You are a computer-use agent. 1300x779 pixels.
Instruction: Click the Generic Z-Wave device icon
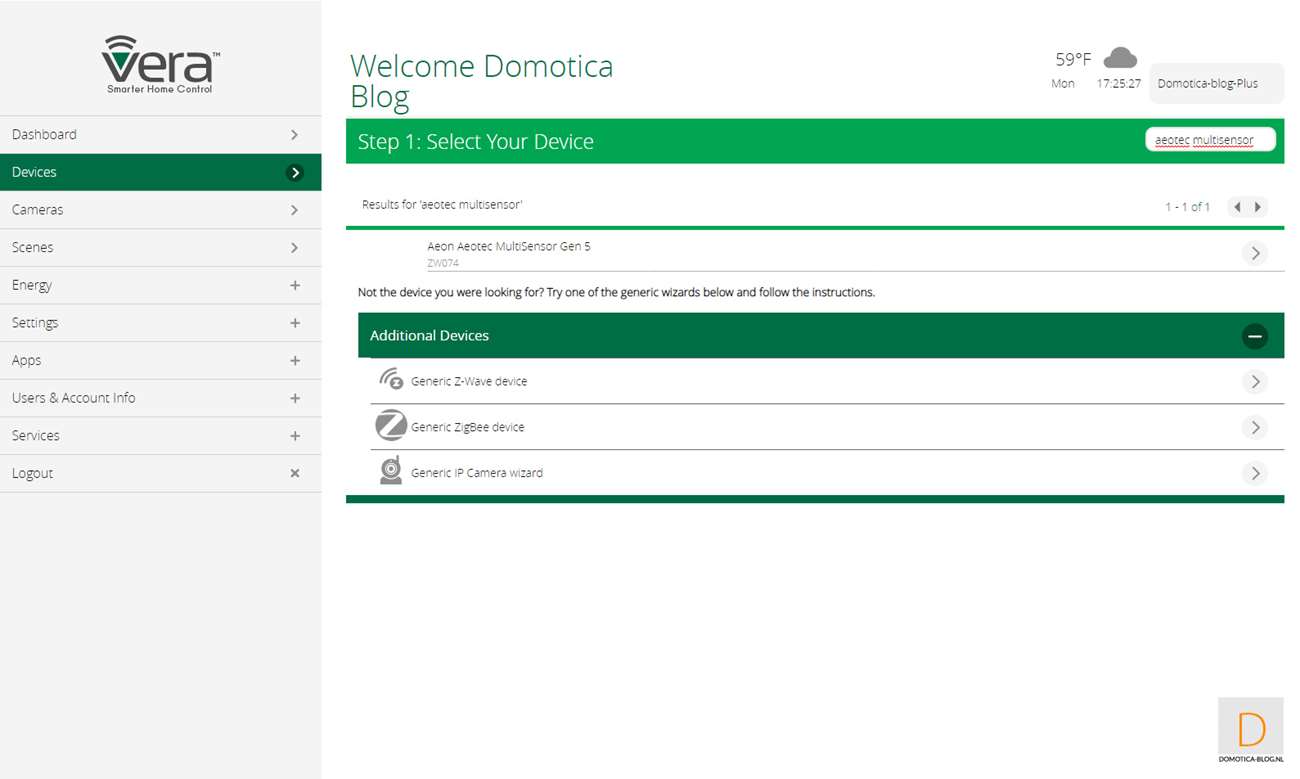pos(391,380)
